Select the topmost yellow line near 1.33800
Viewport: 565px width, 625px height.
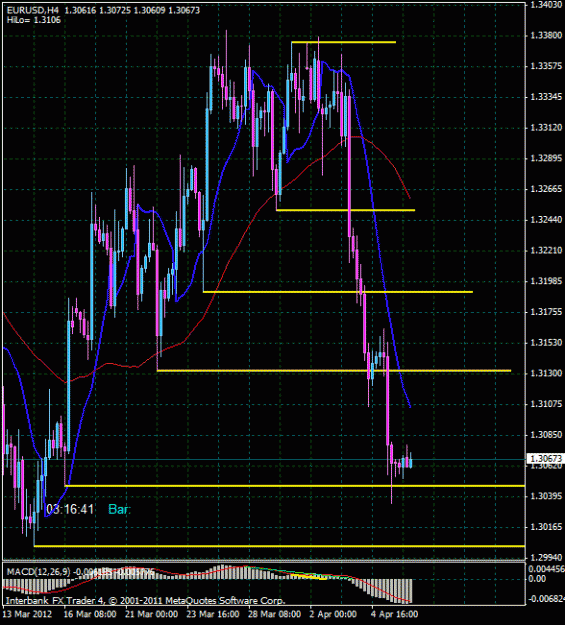click(343, 42)
